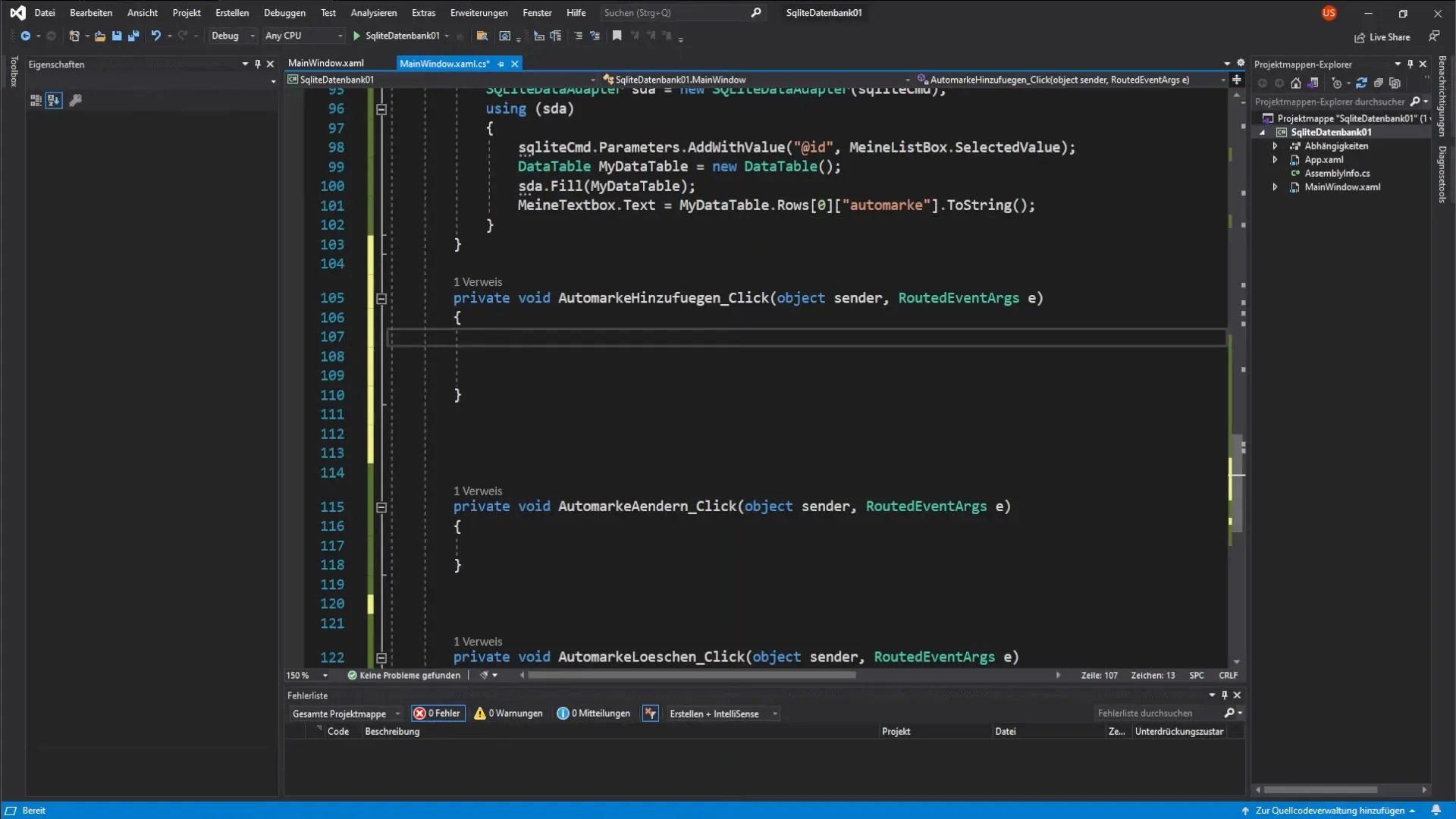Select AssemblyInfo.cs in Projektmappen-Explorer

[x=1337, y=174]
